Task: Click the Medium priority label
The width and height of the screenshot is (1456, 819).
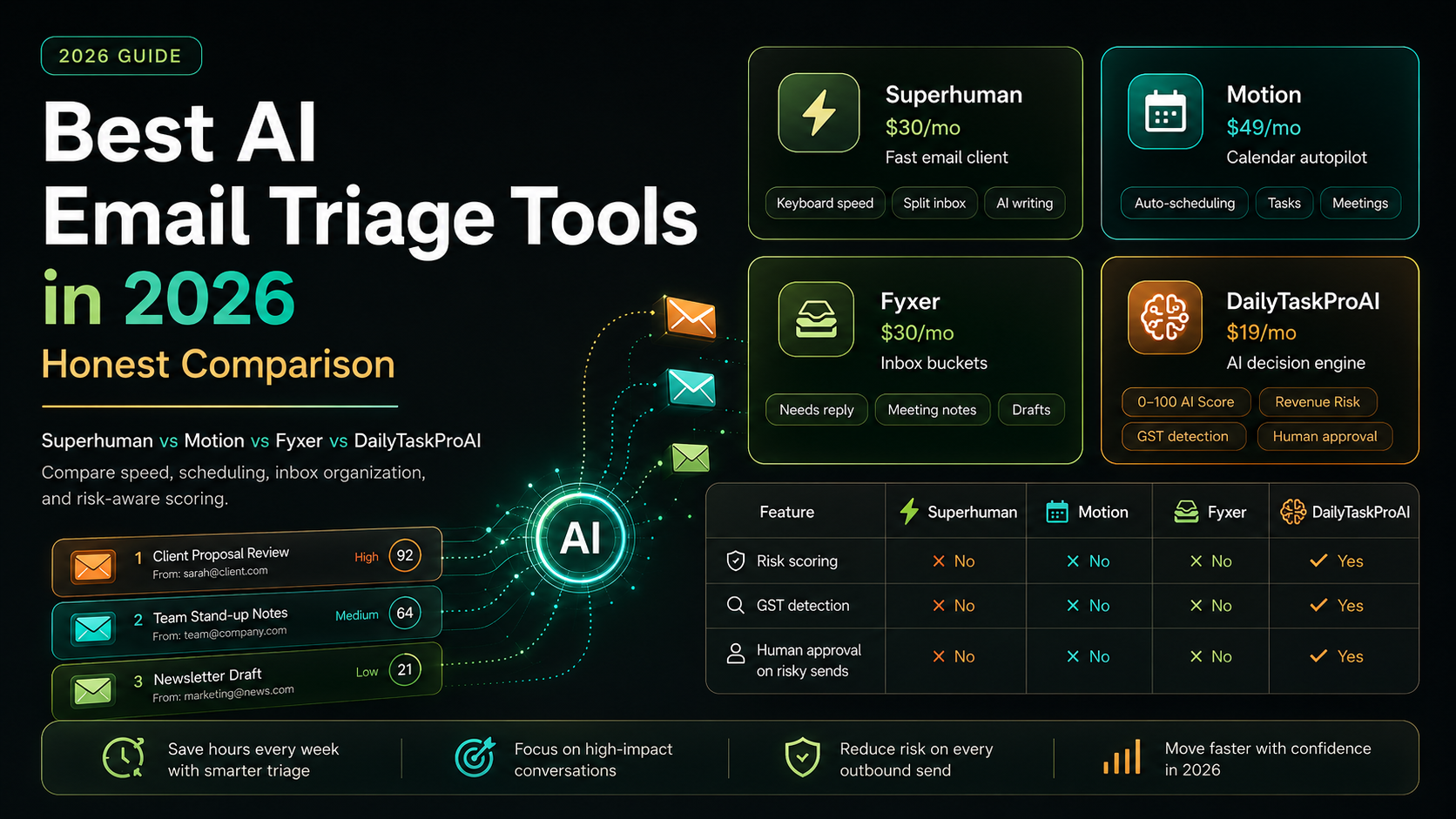Action: tap(357, 615)
